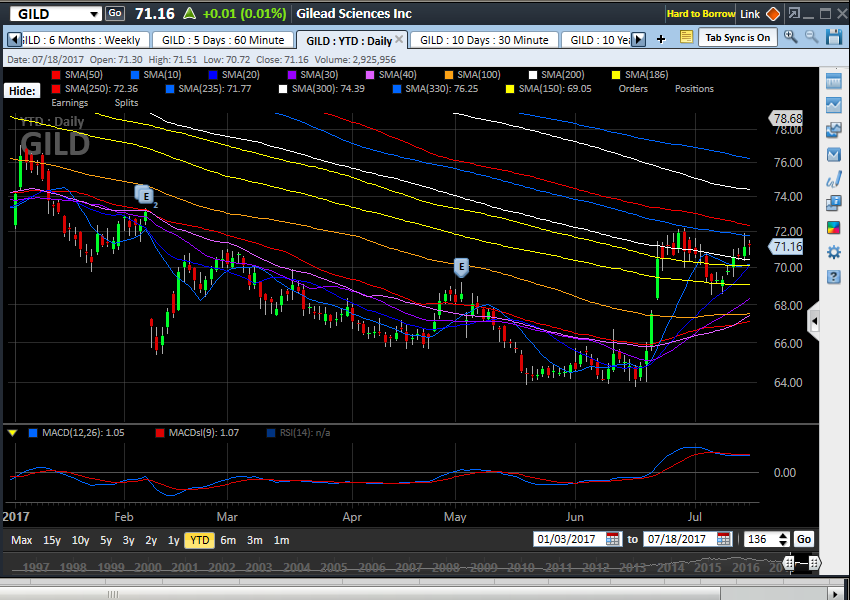Select the YTD time range
This screenshot has height=600, width=850.
pos(199,540)
